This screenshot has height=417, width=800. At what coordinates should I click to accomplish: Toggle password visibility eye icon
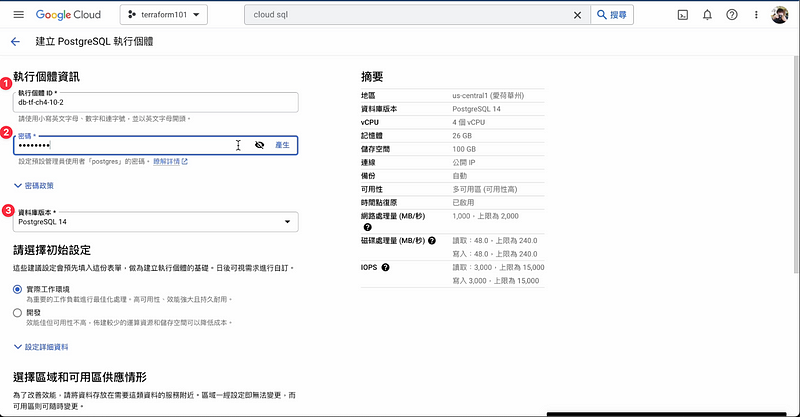[259, 145]
